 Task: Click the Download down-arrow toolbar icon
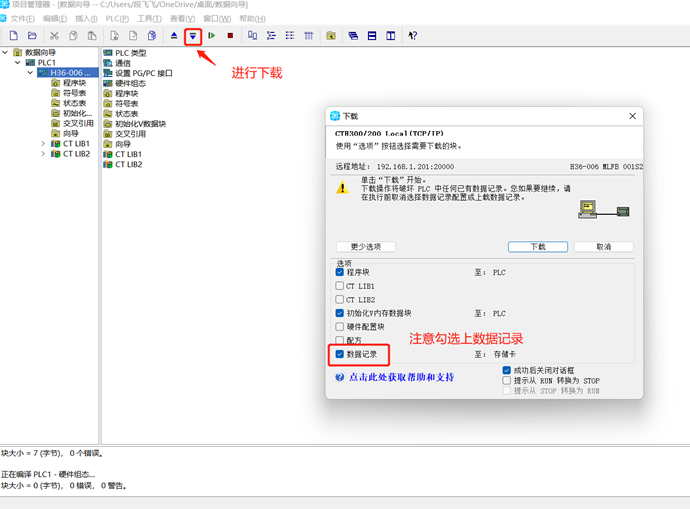coord(193,36)
